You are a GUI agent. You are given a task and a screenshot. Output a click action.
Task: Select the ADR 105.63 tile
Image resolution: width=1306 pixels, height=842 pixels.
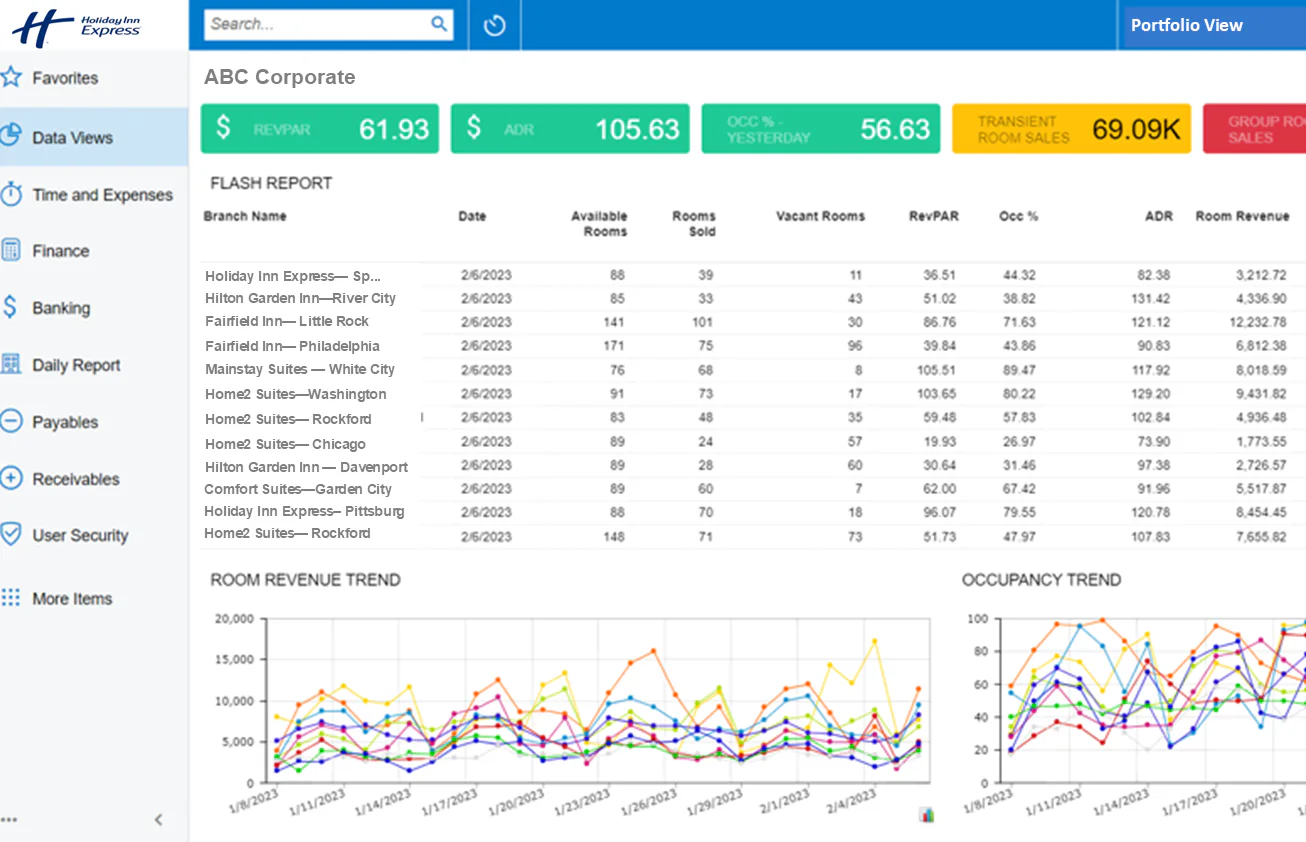(x=570, y=128)
